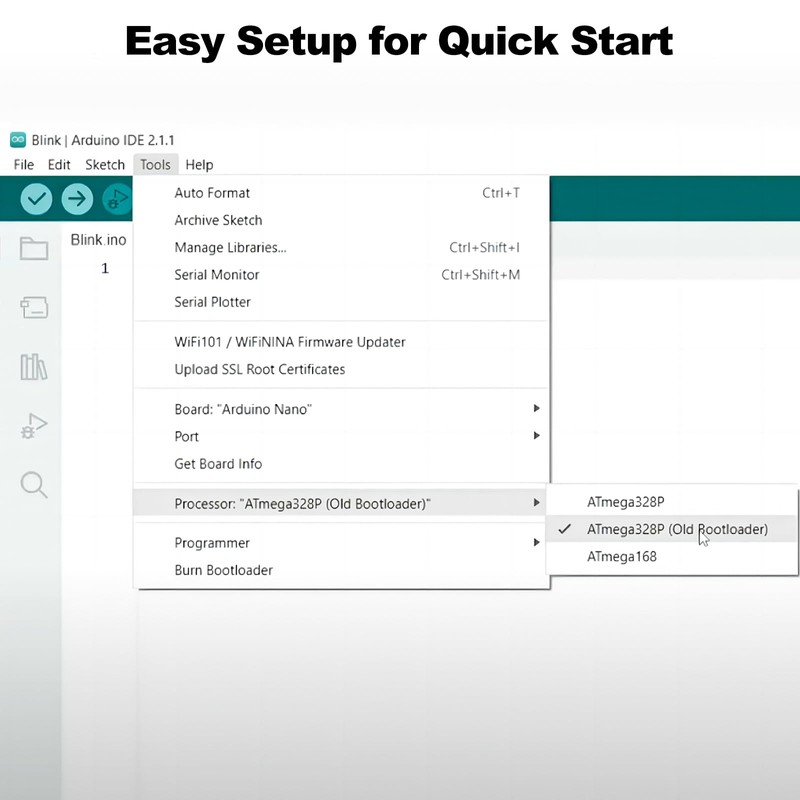Open the Sketchbook folder sidebar icon
The height and width of the screenshot is (800, 800).
pos(34,249)
